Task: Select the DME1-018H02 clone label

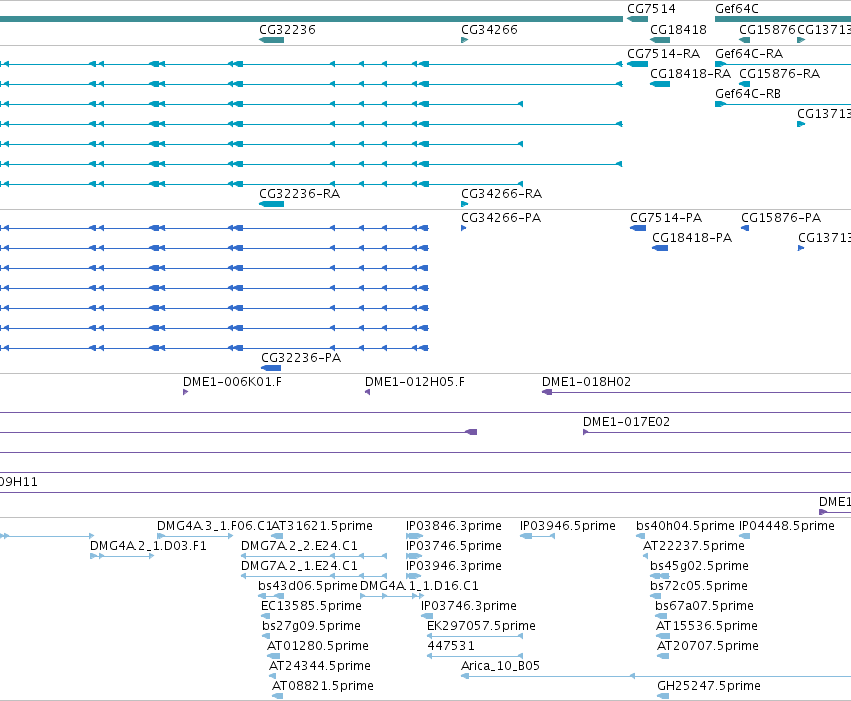Action: click(x=587, y=382)
